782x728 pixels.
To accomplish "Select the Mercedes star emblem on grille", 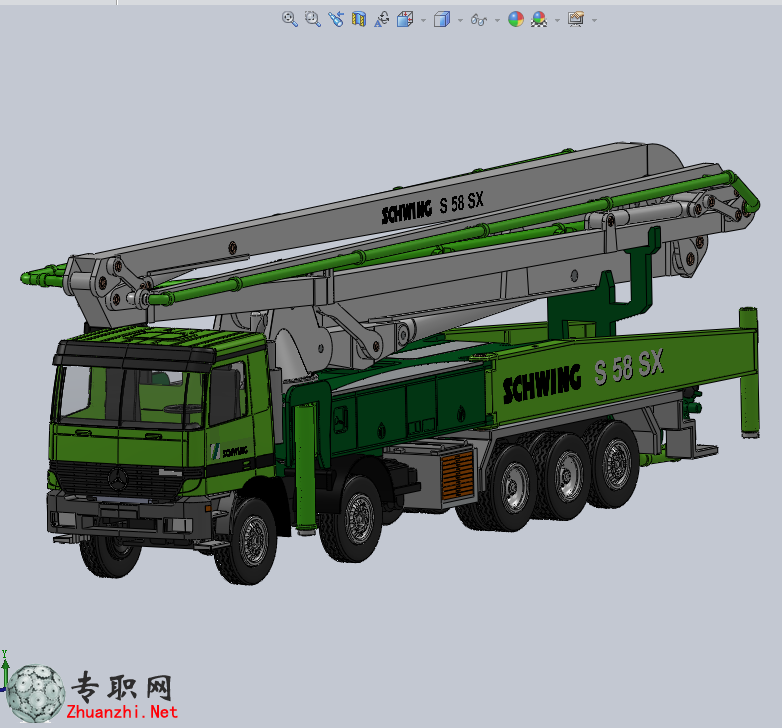I will coord(118,479).
